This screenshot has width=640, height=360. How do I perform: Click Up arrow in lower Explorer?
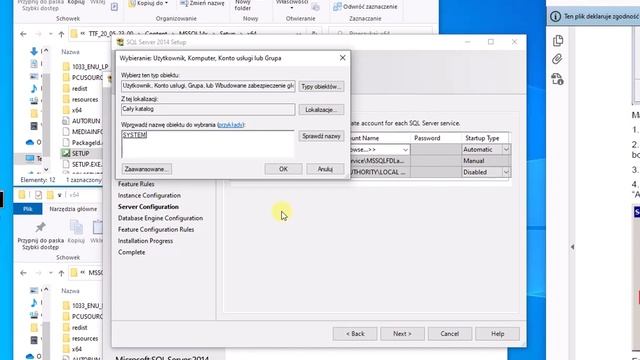click(x=61, y=273)
